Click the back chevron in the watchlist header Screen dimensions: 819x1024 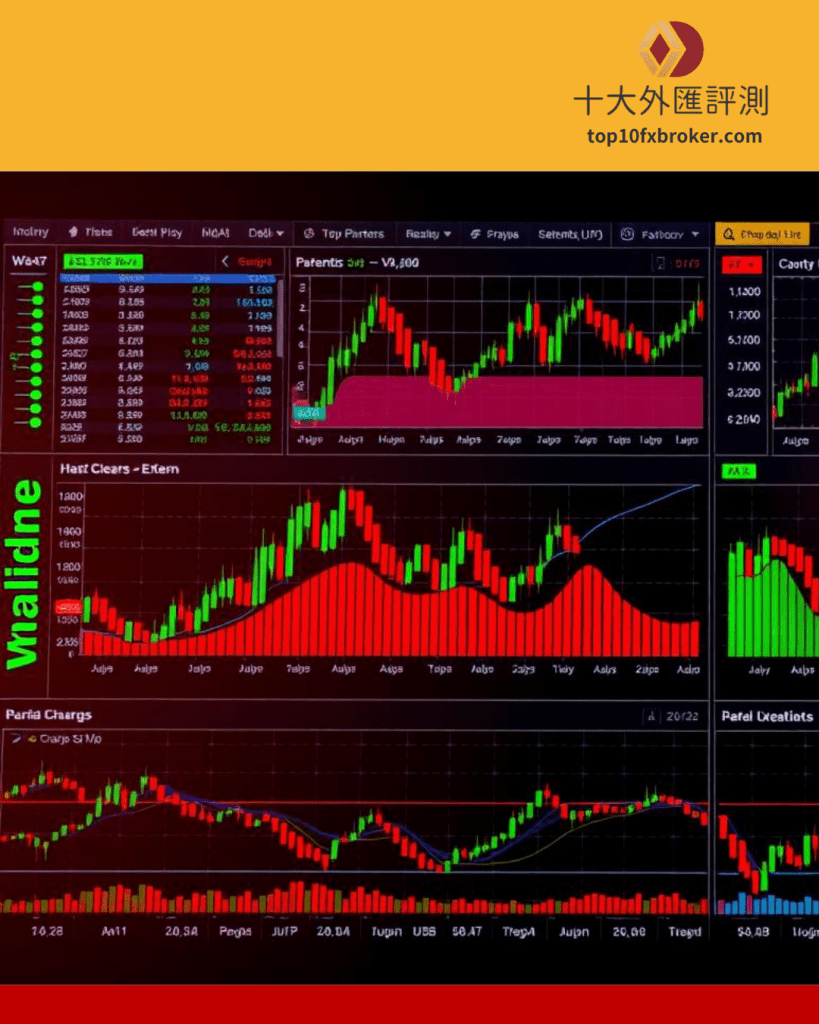pos(225,262)
